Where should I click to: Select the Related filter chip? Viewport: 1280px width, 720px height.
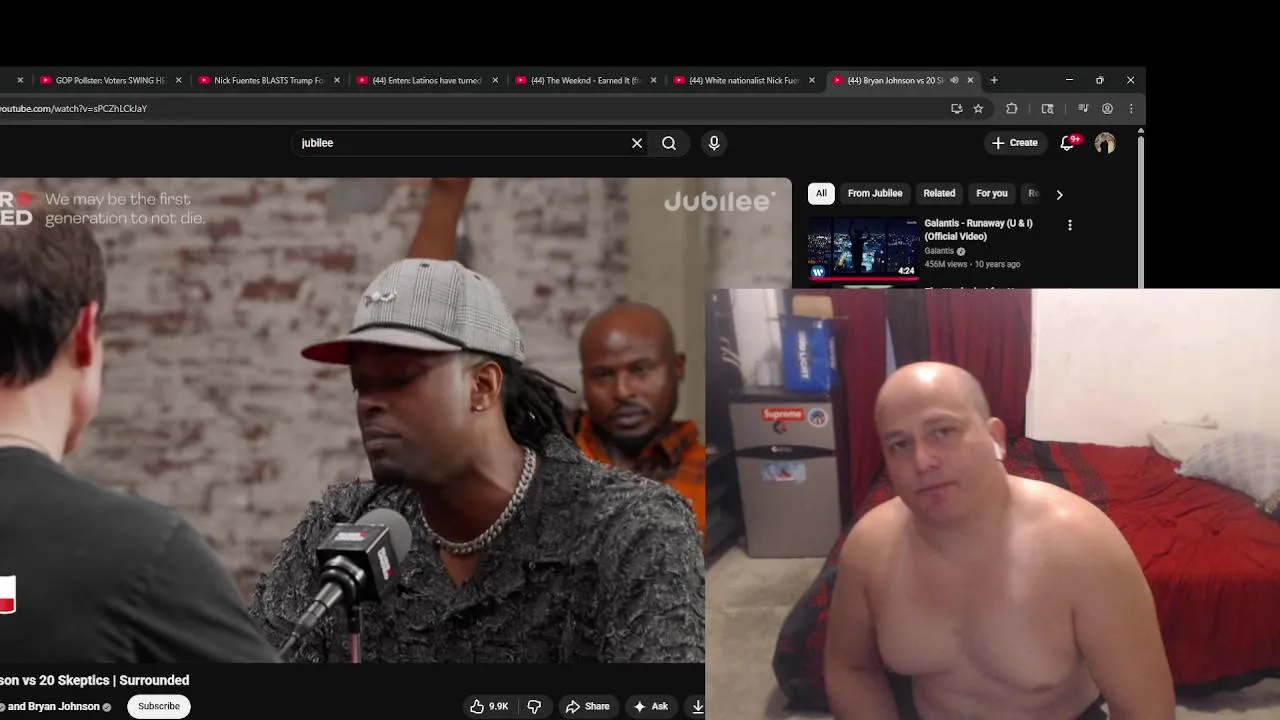[939, 193]
